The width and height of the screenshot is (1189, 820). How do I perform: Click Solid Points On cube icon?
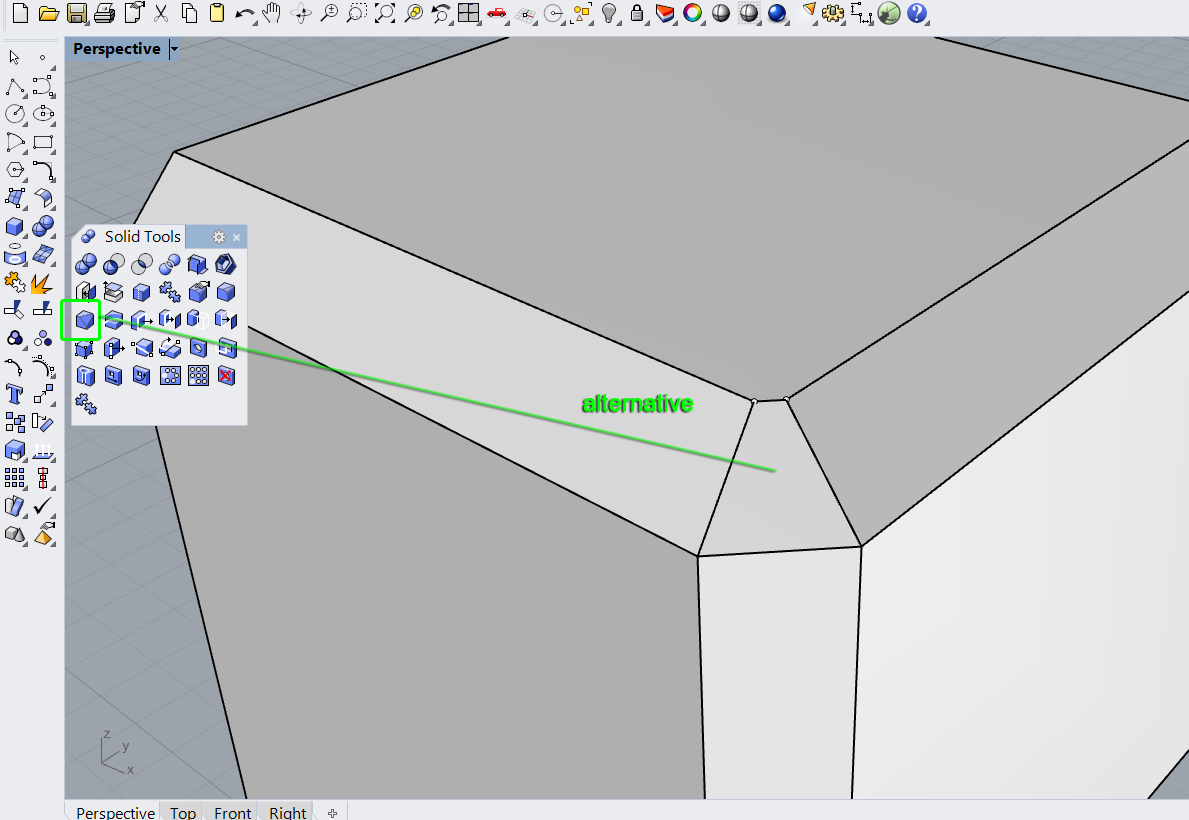pos(85,348)
